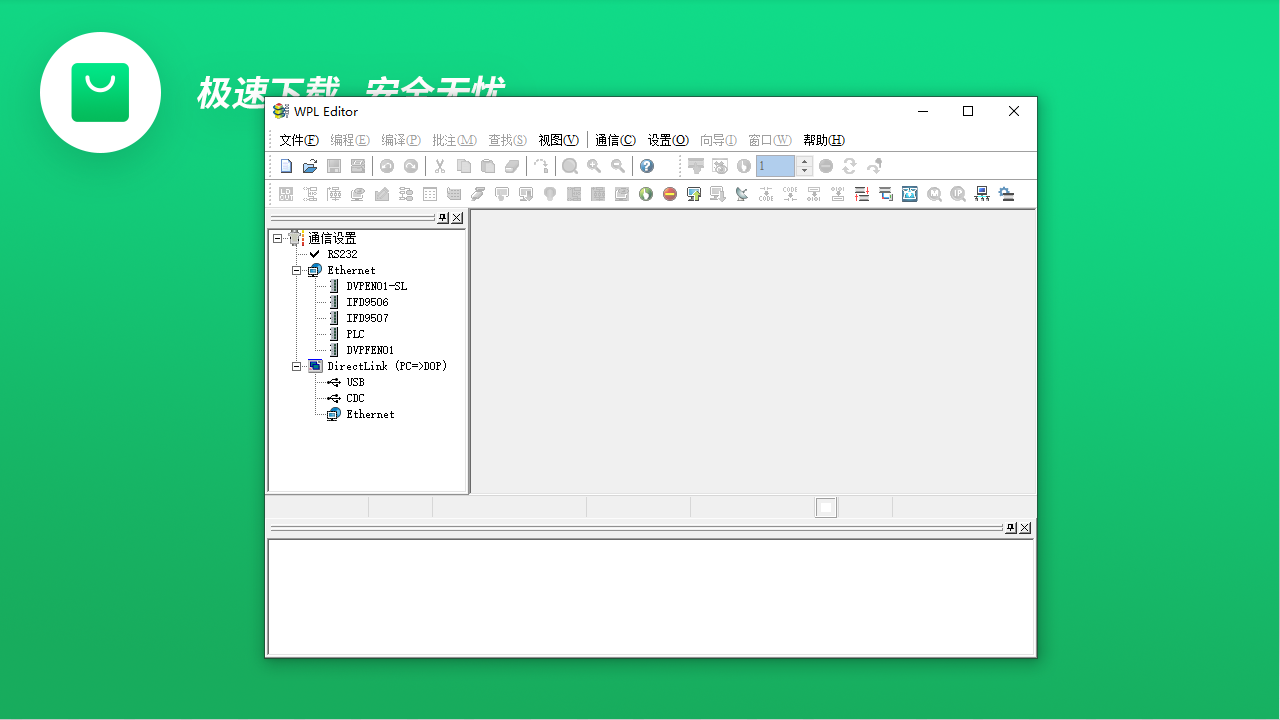Click the Zoom In magnifier icon
Viewport: 1280px width, 720px height.
click(594, 166)
